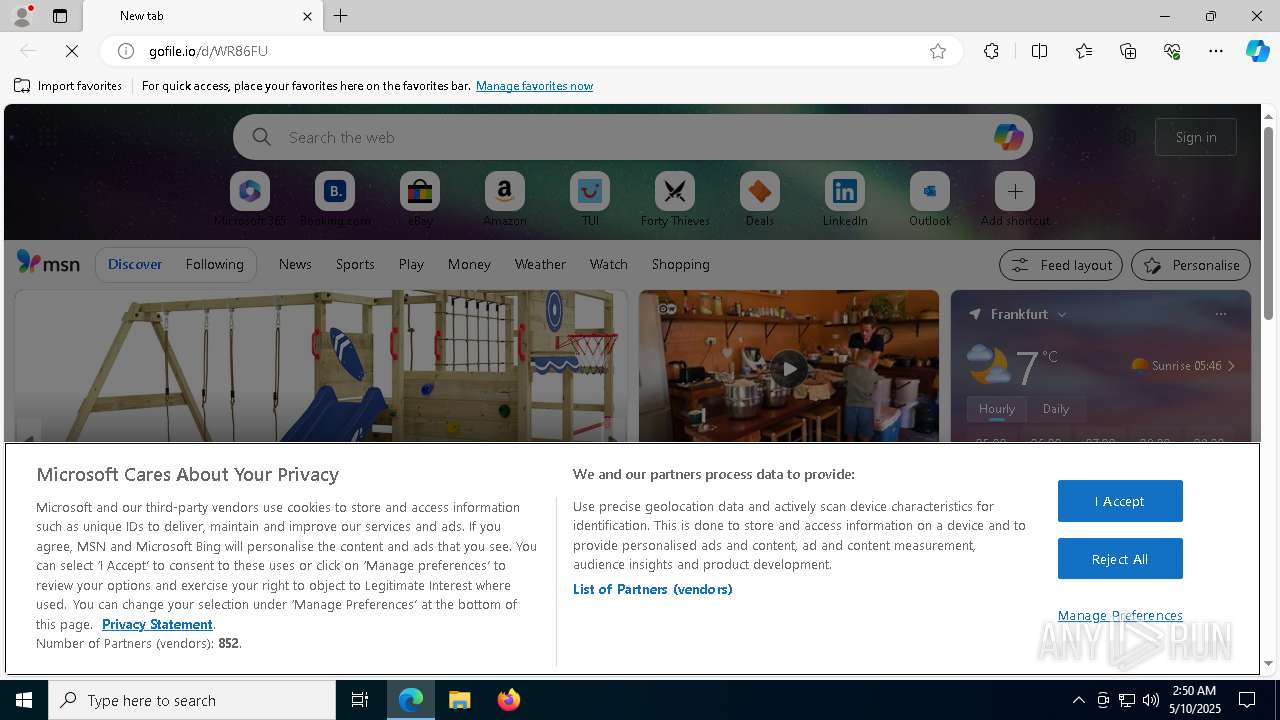Open weather card more options ellipsis
The image size is (1280, 720).
pos(1220,314)
